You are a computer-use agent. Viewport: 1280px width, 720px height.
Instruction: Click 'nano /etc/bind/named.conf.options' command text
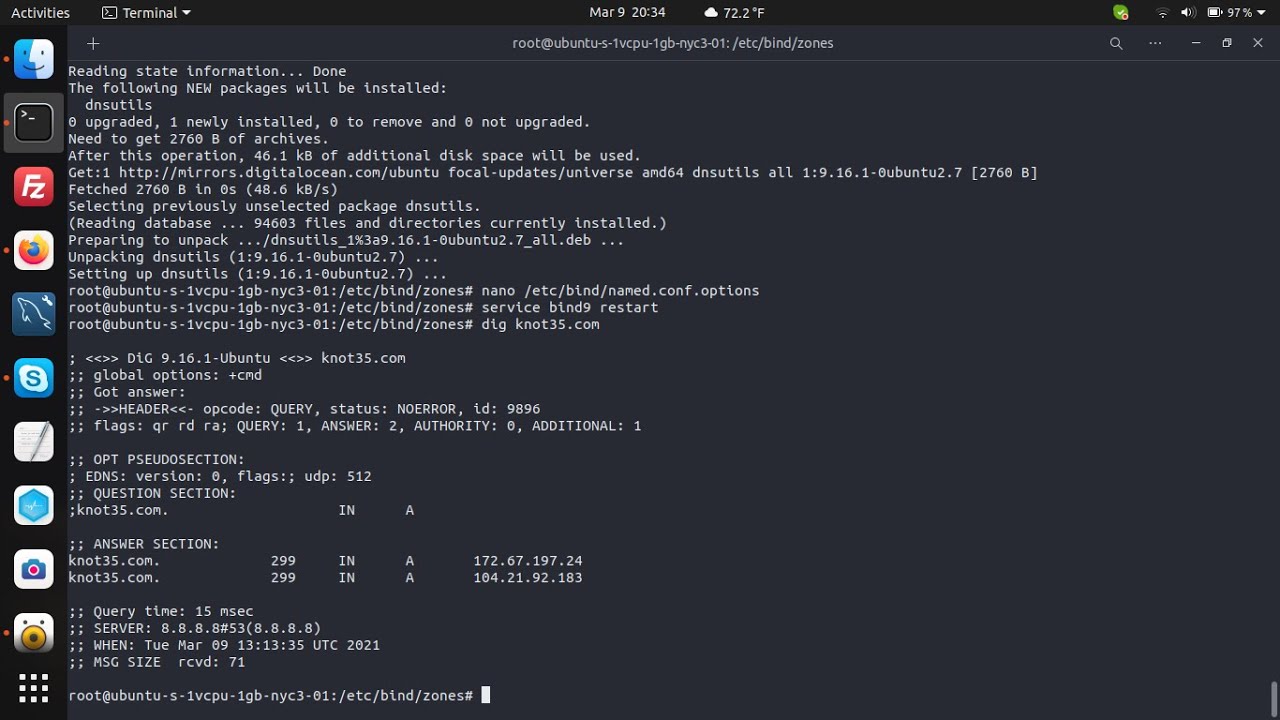click(620, 290)
